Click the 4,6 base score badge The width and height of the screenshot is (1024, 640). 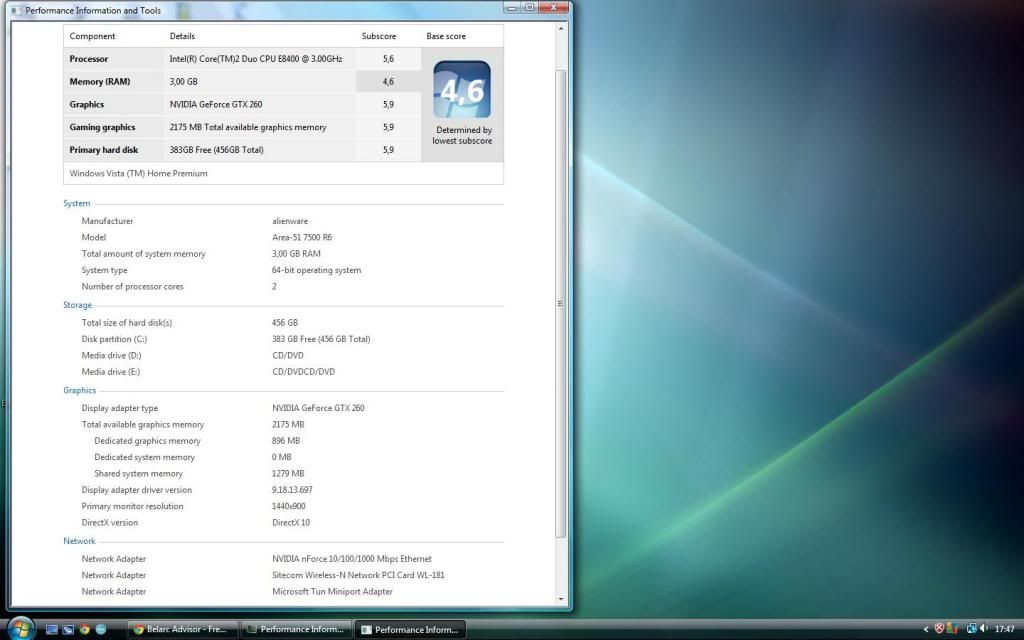pyautogui.click(x=462, y=89)
